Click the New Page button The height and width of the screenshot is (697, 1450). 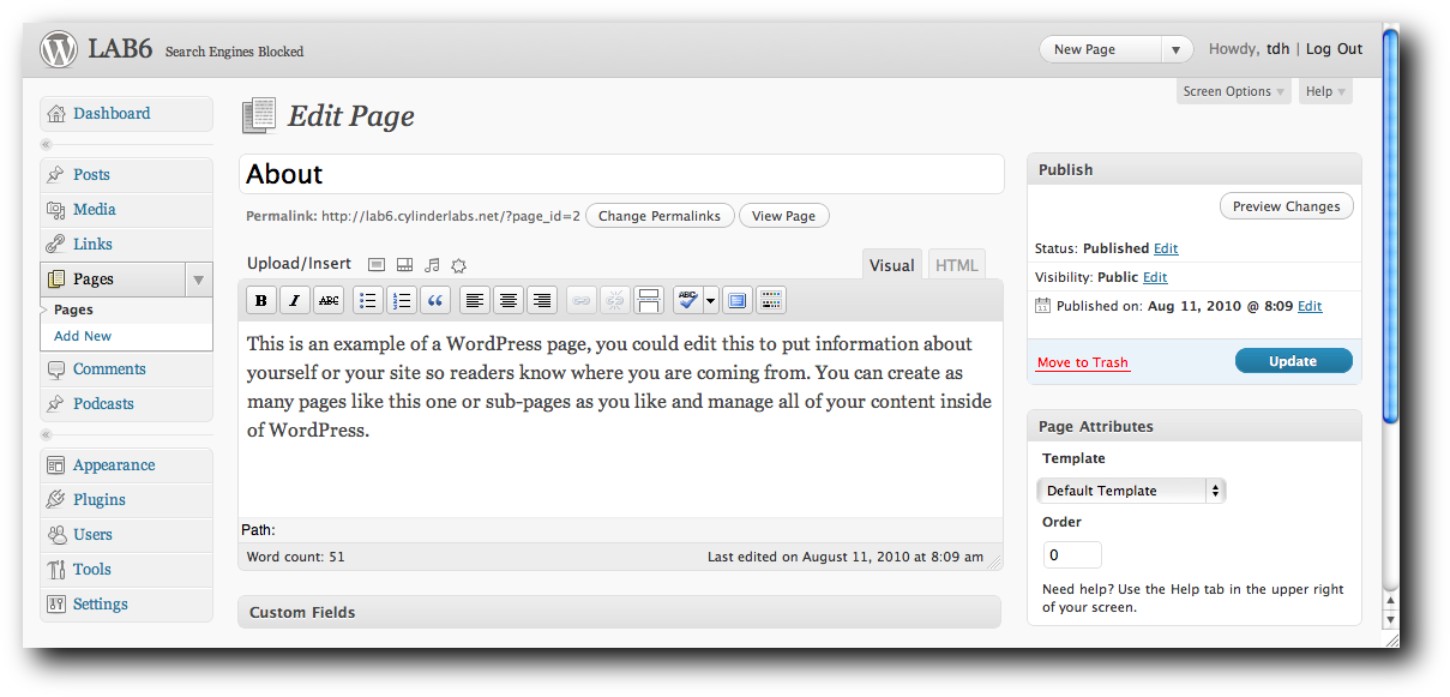pos(1100,50)
